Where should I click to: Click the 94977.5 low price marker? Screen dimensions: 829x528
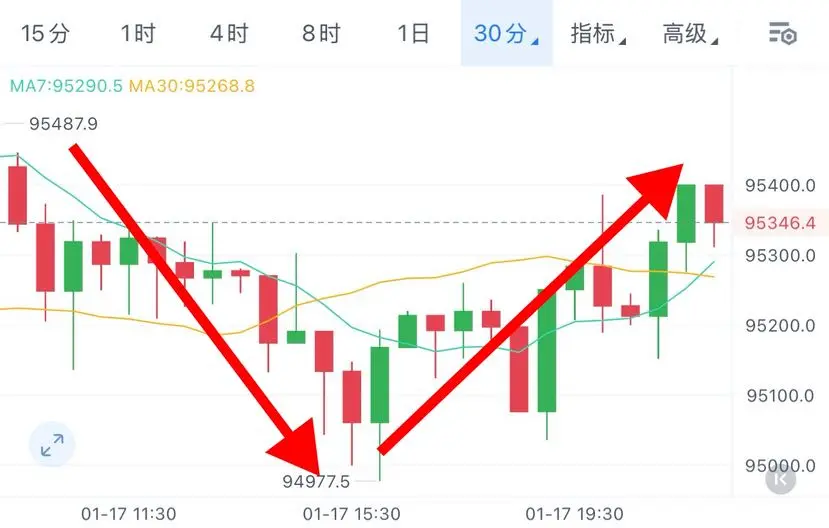click(x=316, y=481)
